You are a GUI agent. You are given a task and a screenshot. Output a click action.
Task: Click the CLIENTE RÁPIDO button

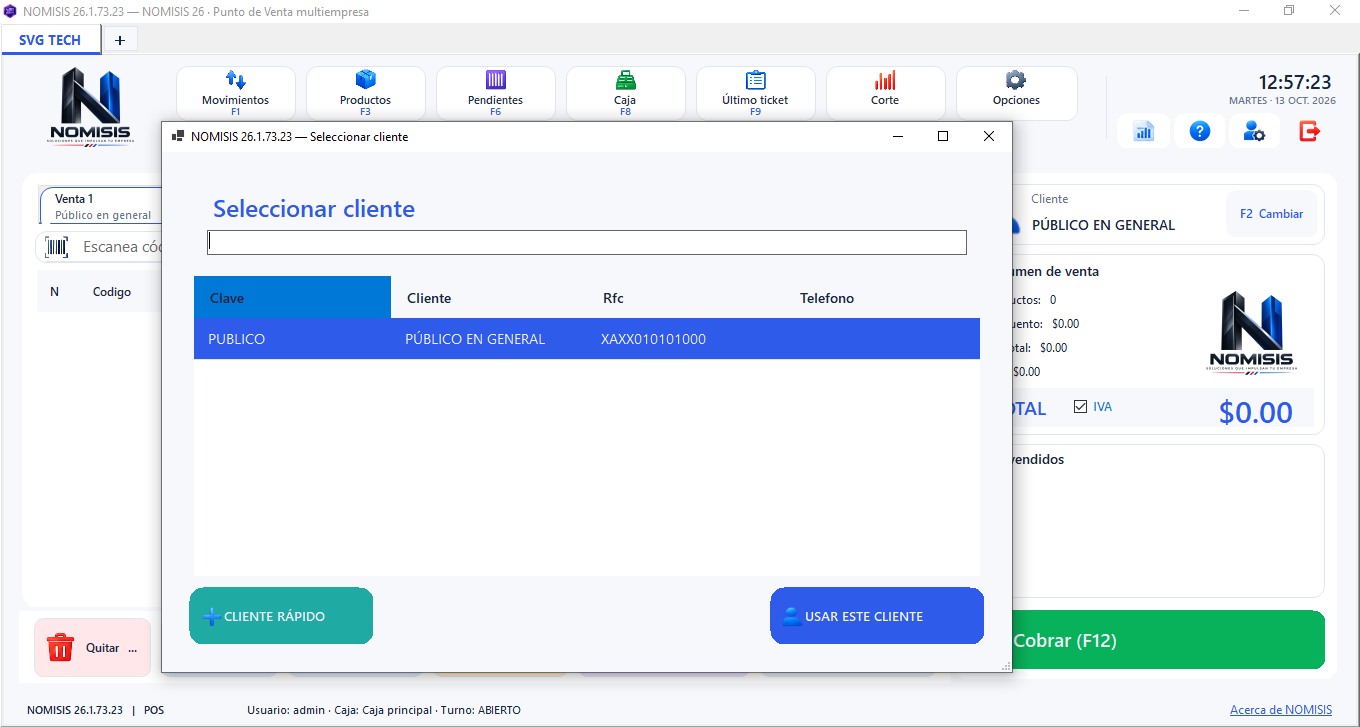[x=281, y=616]
